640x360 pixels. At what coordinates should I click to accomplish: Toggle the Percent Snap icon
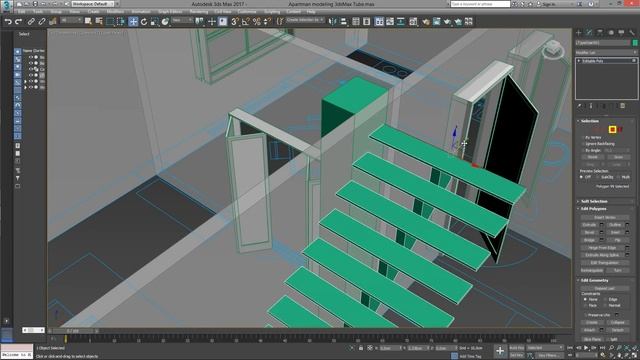click(x=256, y=22)
